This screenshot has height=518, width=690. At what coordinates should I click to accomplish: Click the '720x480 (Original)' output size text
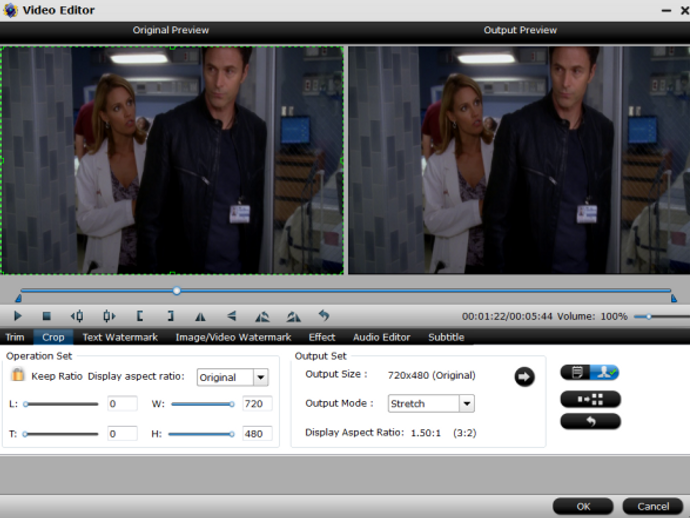coord(431,375)
